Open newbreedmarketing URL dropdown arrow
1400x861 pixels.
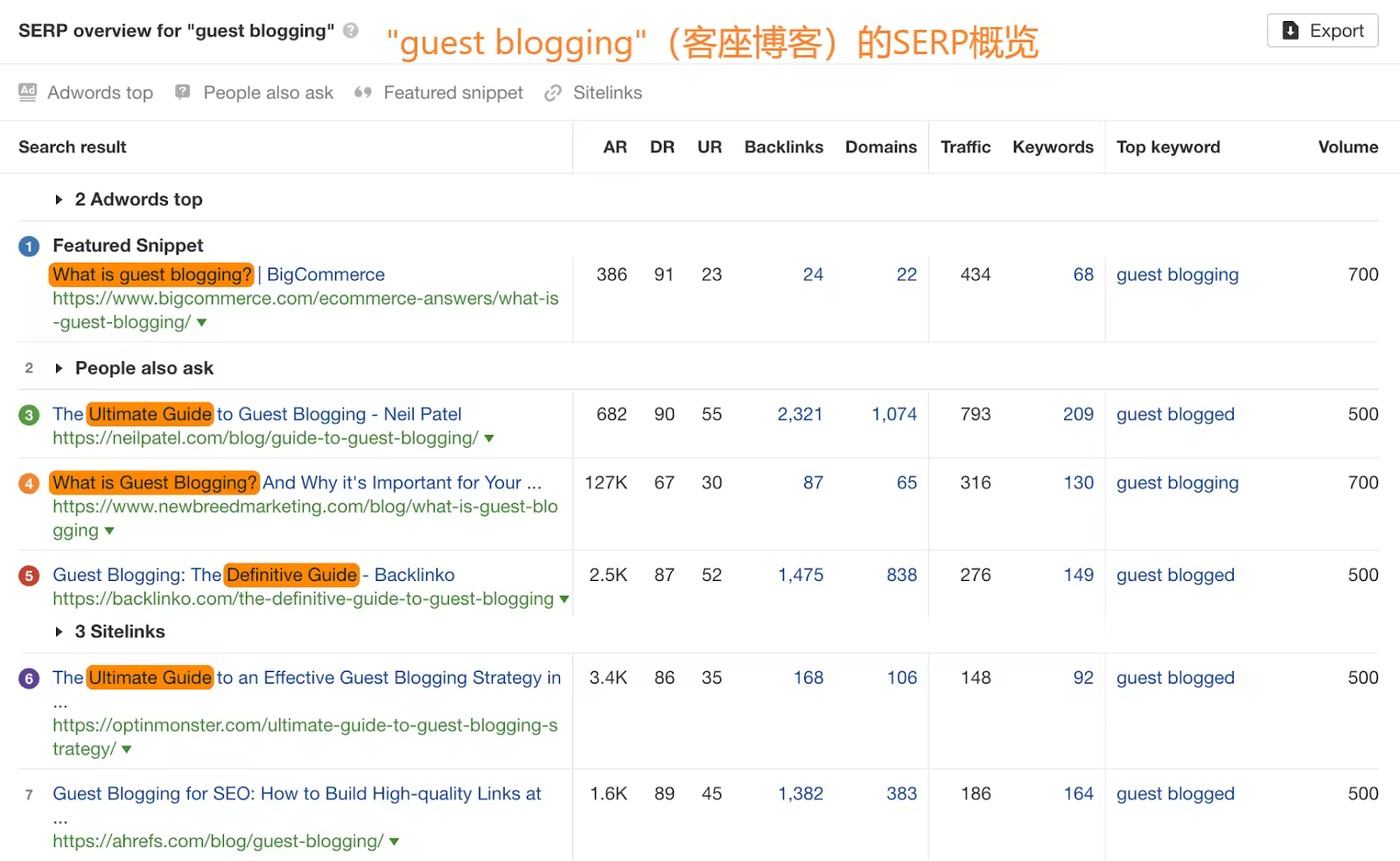coord(109,531)
